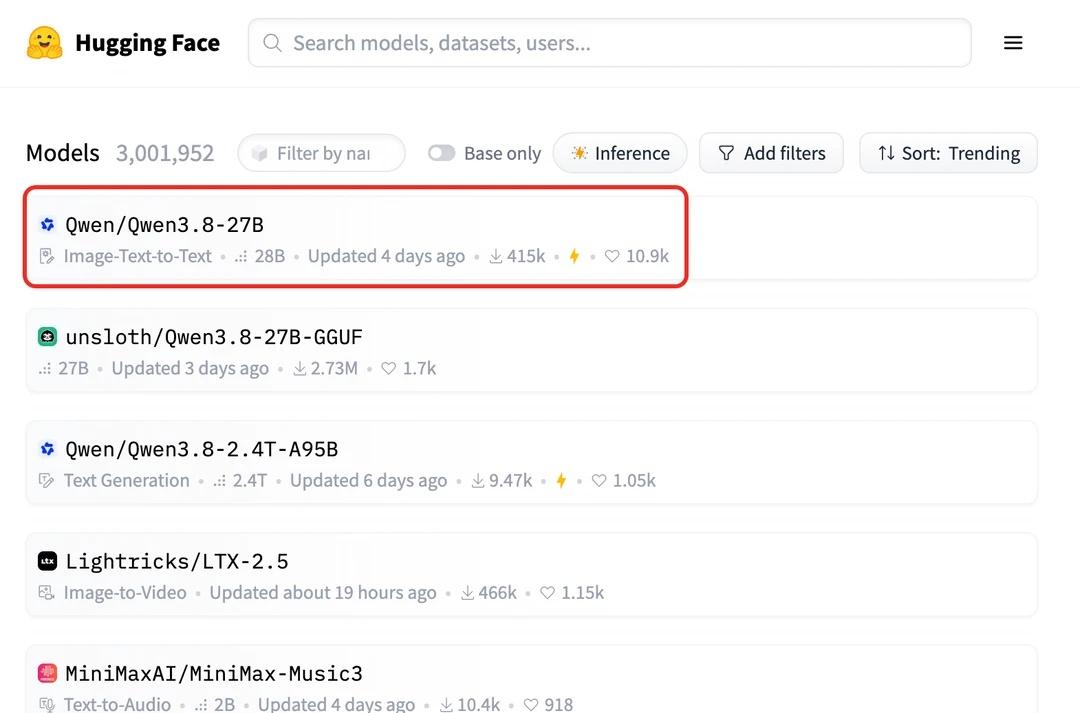The image size is (1080, 713).
Task: Open unsloth/Qwen3.8-27B-GGUF model link
Action: point(214,337)
